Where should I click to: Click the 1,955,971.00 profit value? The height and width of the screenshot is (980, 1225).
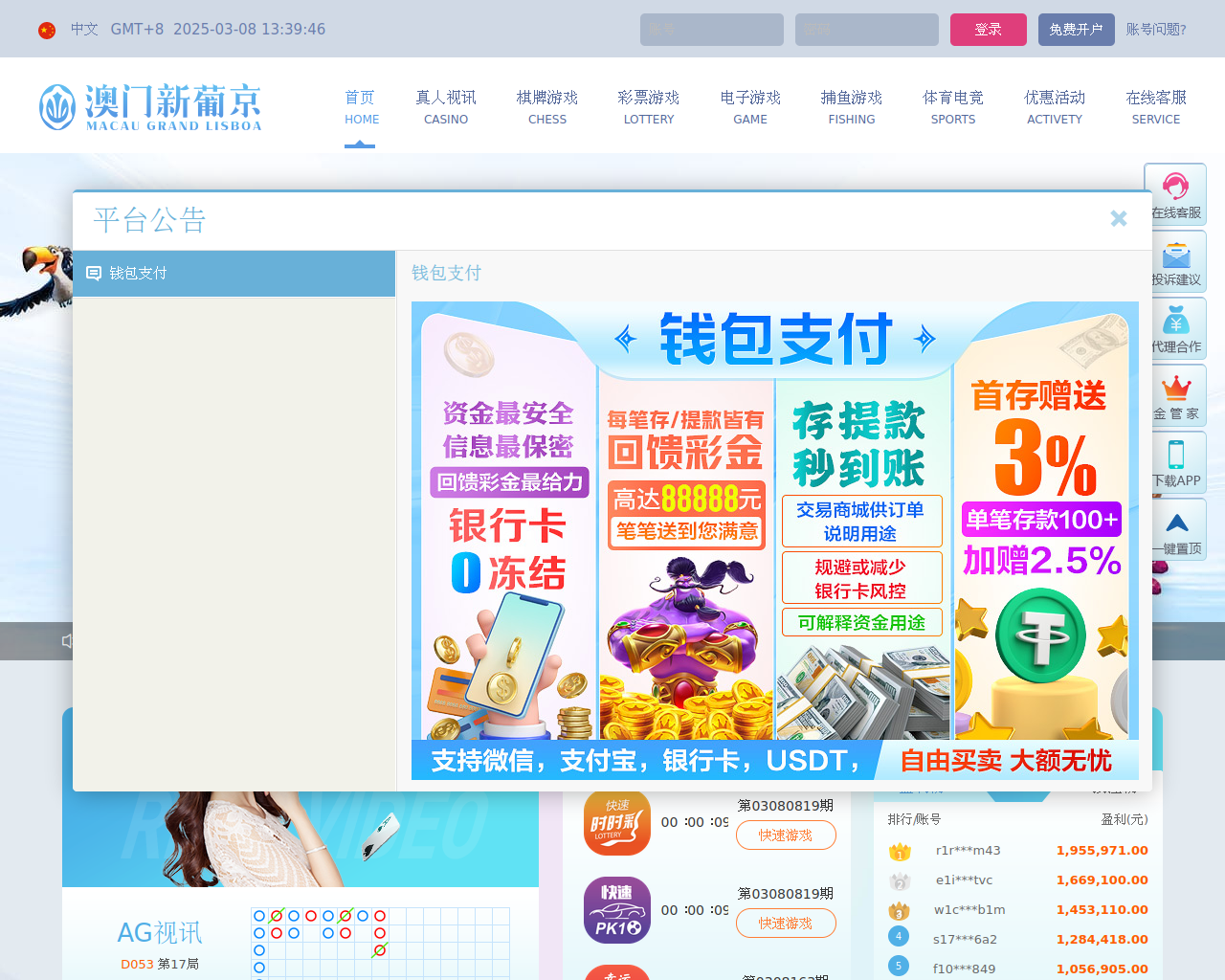coord(1102,850)
